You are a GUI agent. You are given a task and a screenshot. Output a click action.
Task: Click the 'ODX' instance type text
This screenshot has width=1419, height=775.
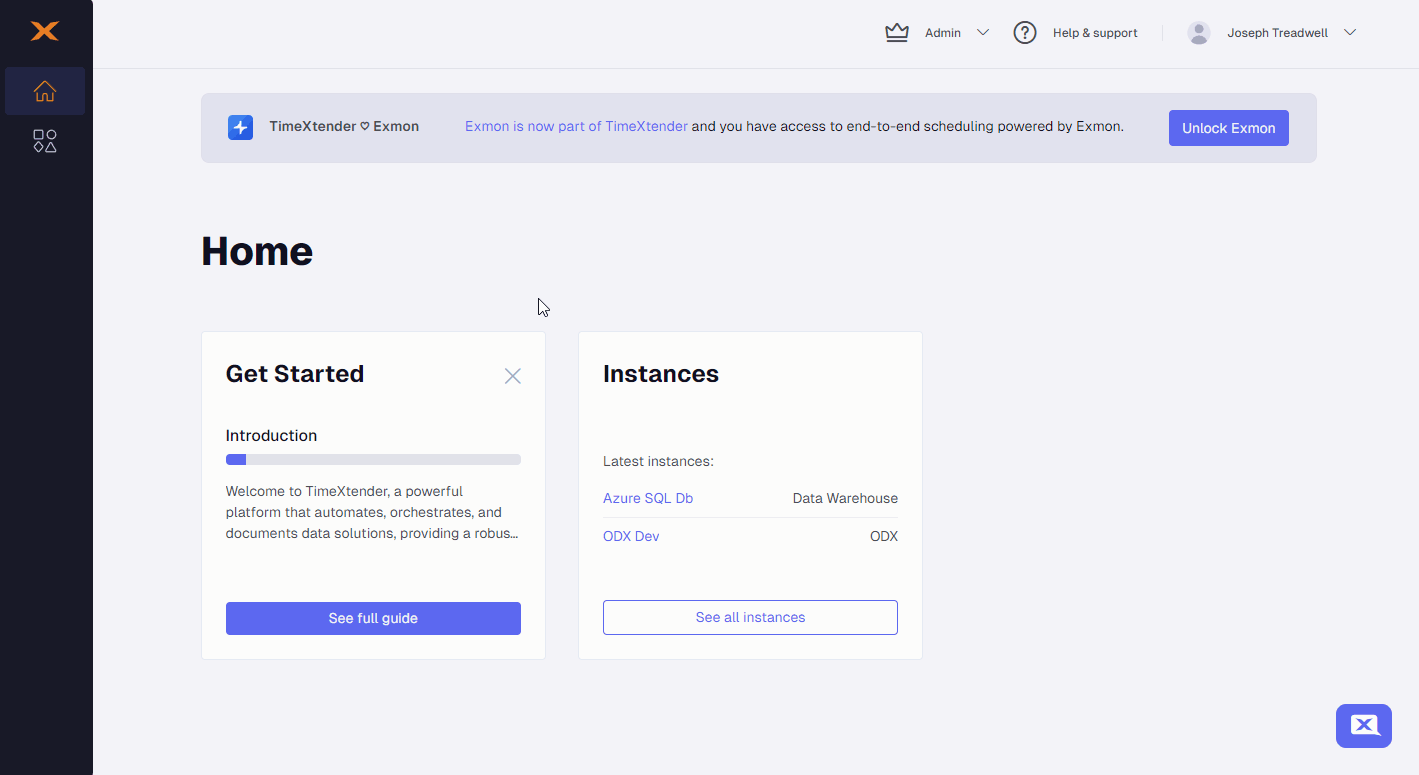[x=884, y=536]
